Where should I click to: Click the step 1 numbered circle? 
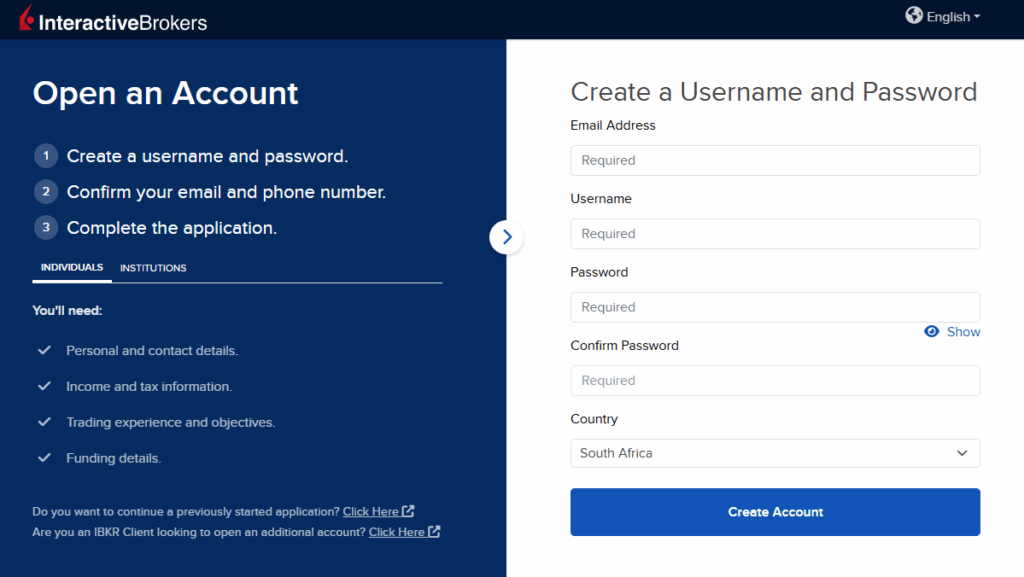46,156
